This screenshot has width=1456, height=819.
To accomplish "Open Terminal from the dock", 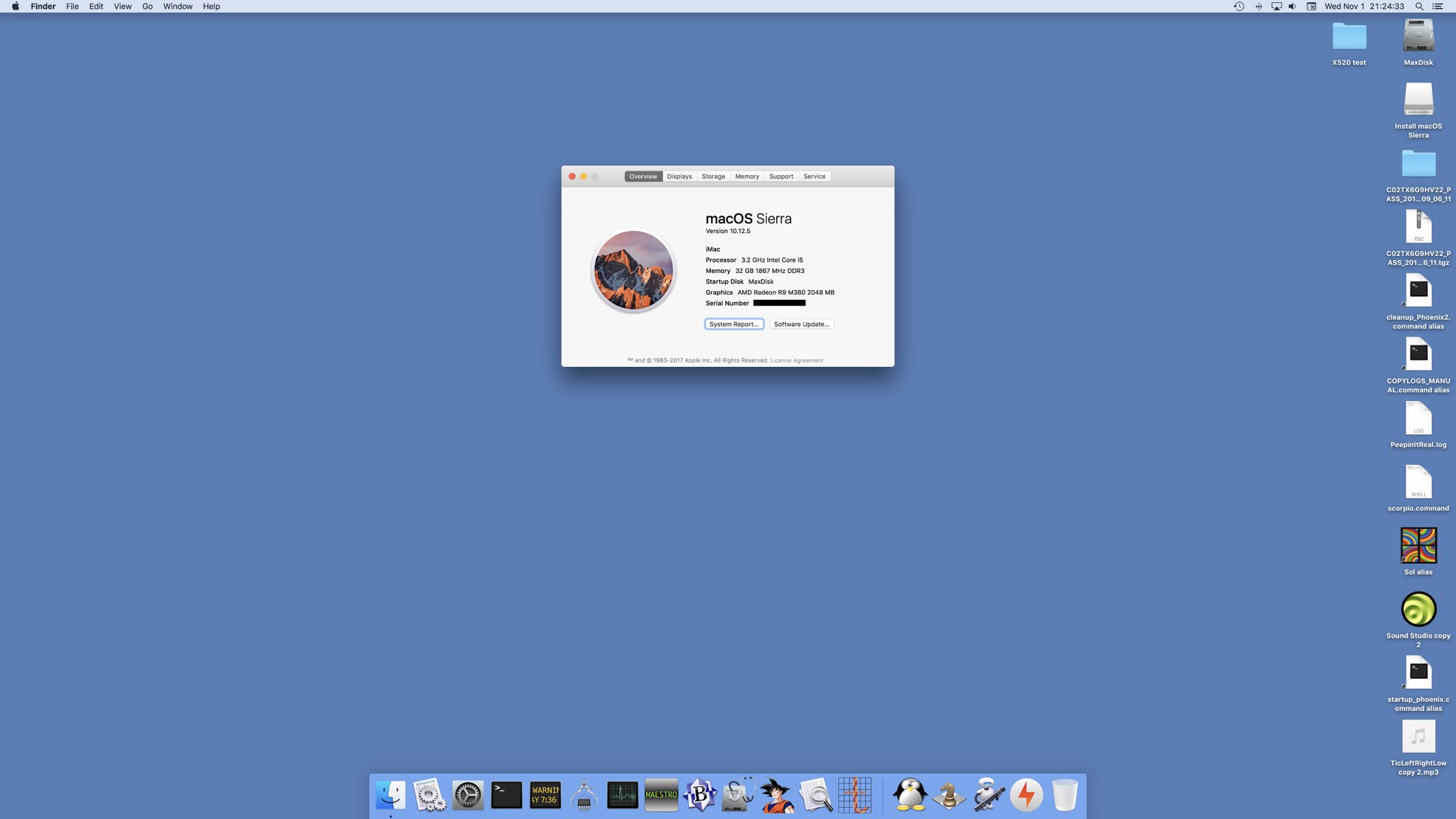I will click(x=507, y=794).
